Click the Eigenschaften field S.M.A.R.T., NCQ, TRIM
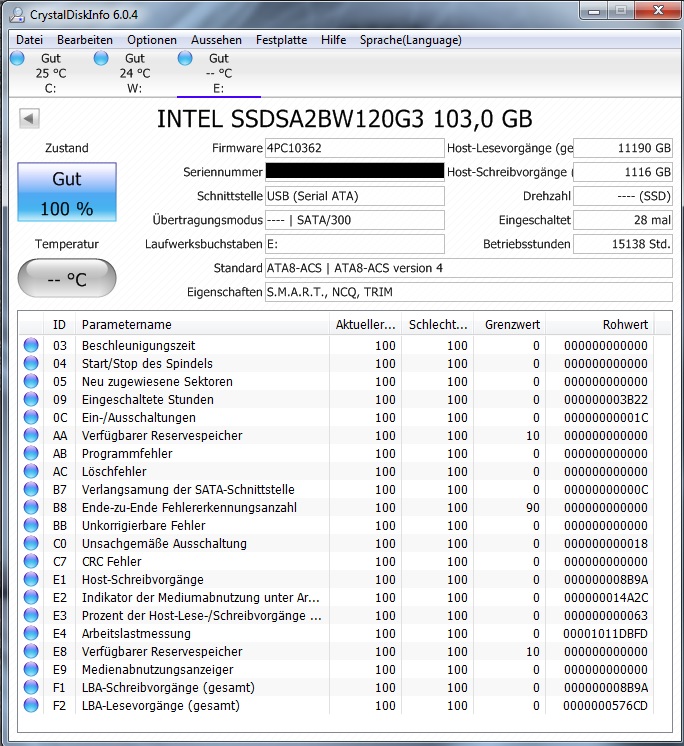 click(x=469, y=292)
